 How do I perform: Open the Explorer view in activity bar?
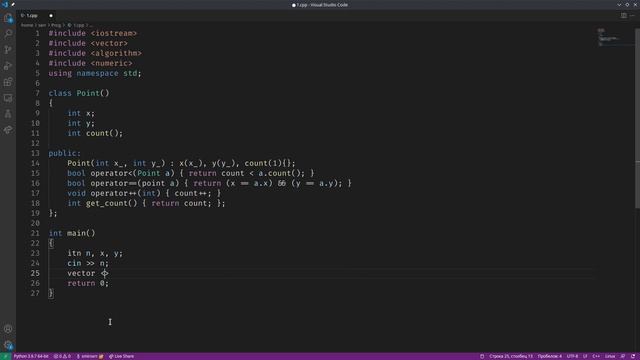[8, 18]
